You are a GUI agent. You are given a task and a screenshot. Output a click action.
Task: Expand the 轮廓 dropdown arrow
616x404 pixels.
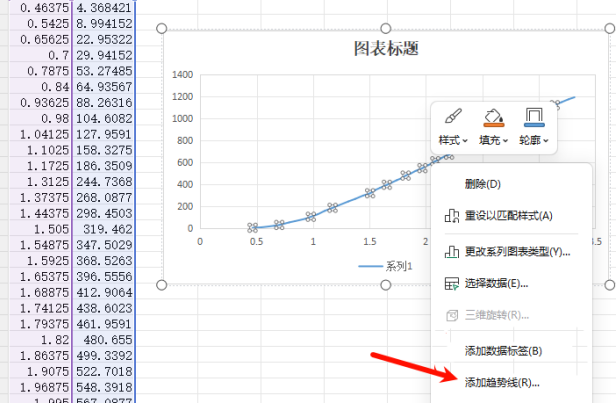(x=546, y=141)
